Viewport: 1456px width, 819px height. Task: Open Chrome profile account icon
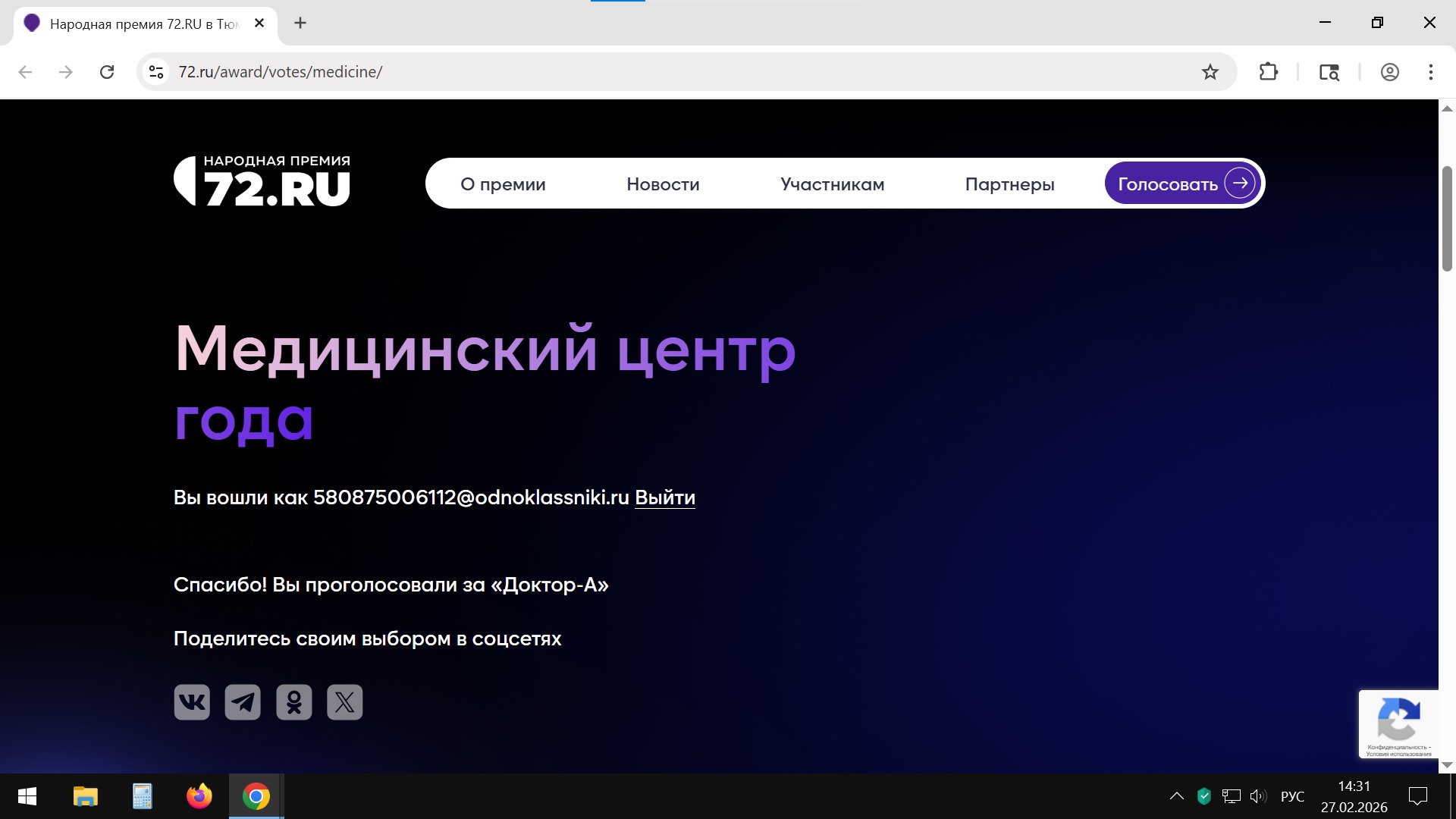click(1389, 72)
